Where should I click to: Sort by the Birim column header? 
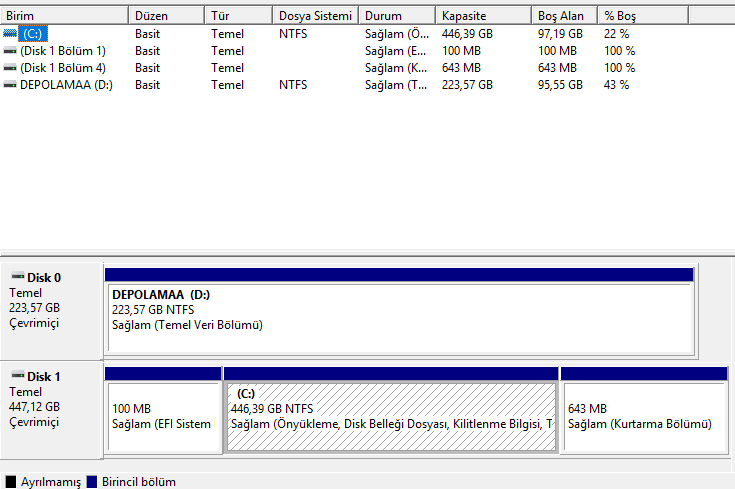coord(64,16)
